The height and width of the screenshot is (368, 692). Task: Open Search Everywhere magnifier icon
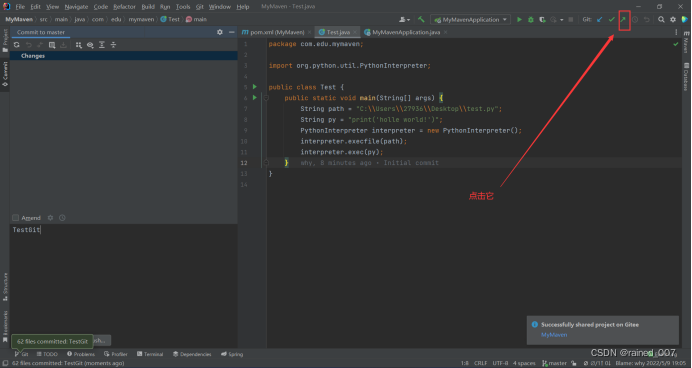point(661,19)
